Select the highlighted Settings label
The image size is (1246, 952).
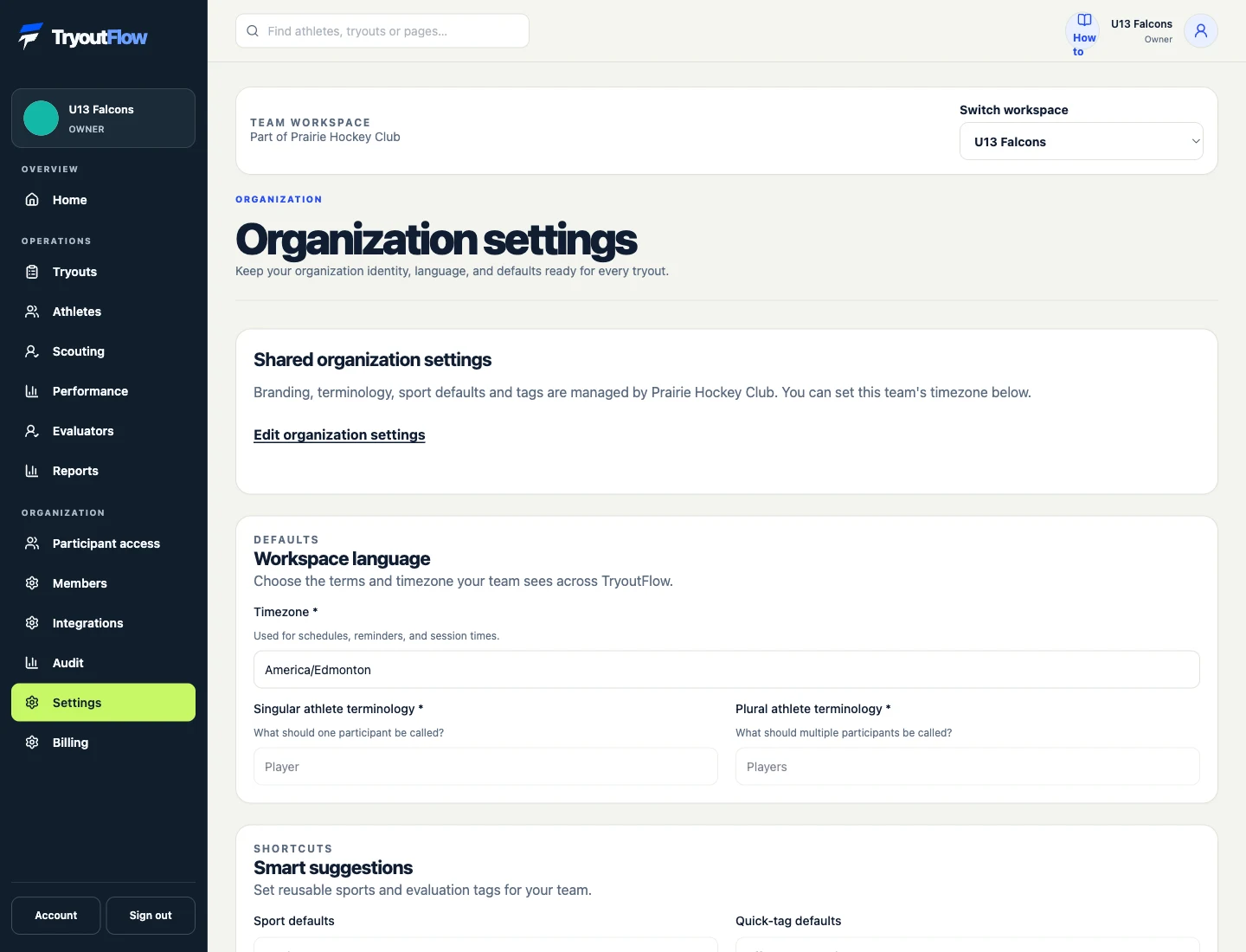(77, 703)
